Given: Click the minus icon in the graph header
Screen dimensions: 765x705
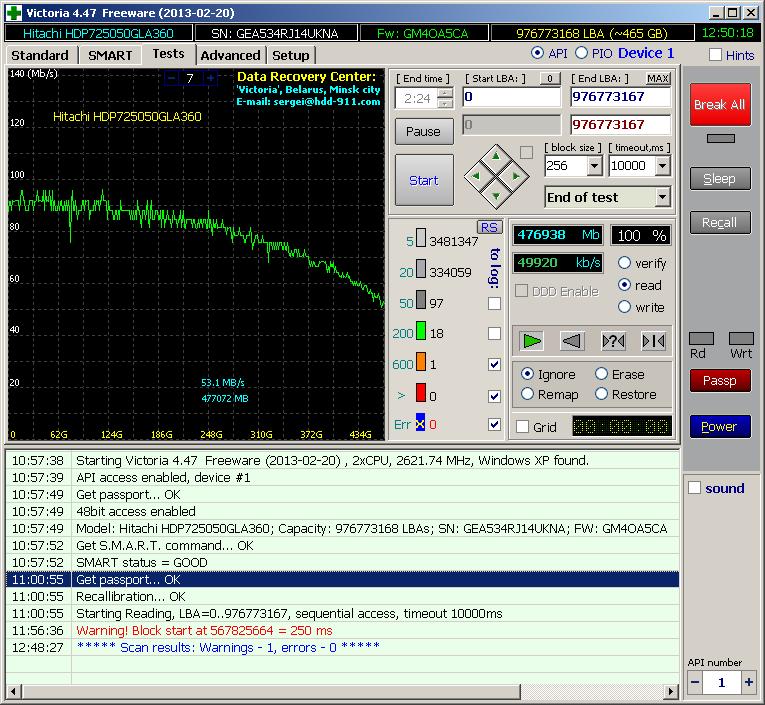Looking at the screenshot, I should (171, 78).
